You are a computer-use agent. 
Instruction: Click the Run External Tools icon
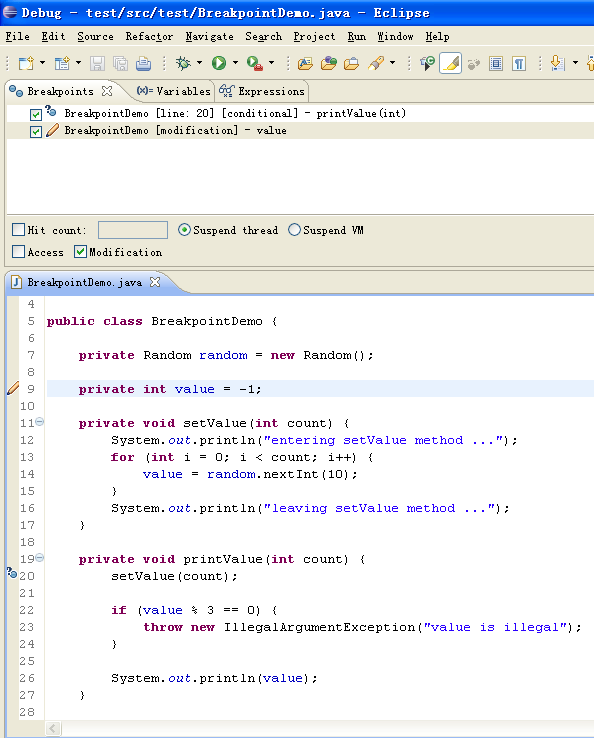coord(254,63)
